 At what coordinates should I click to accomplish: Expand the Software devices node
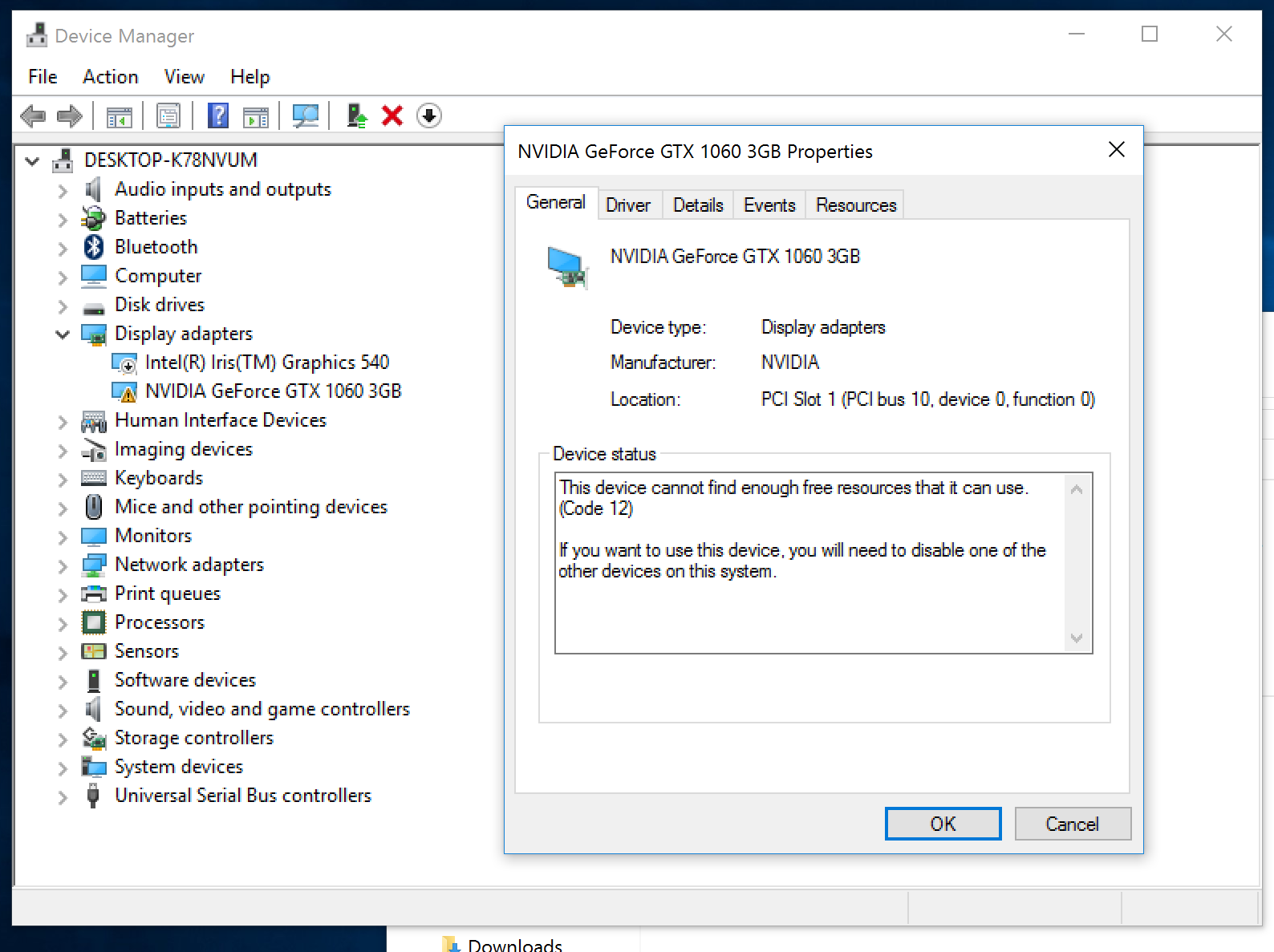(x=63, y=681)
